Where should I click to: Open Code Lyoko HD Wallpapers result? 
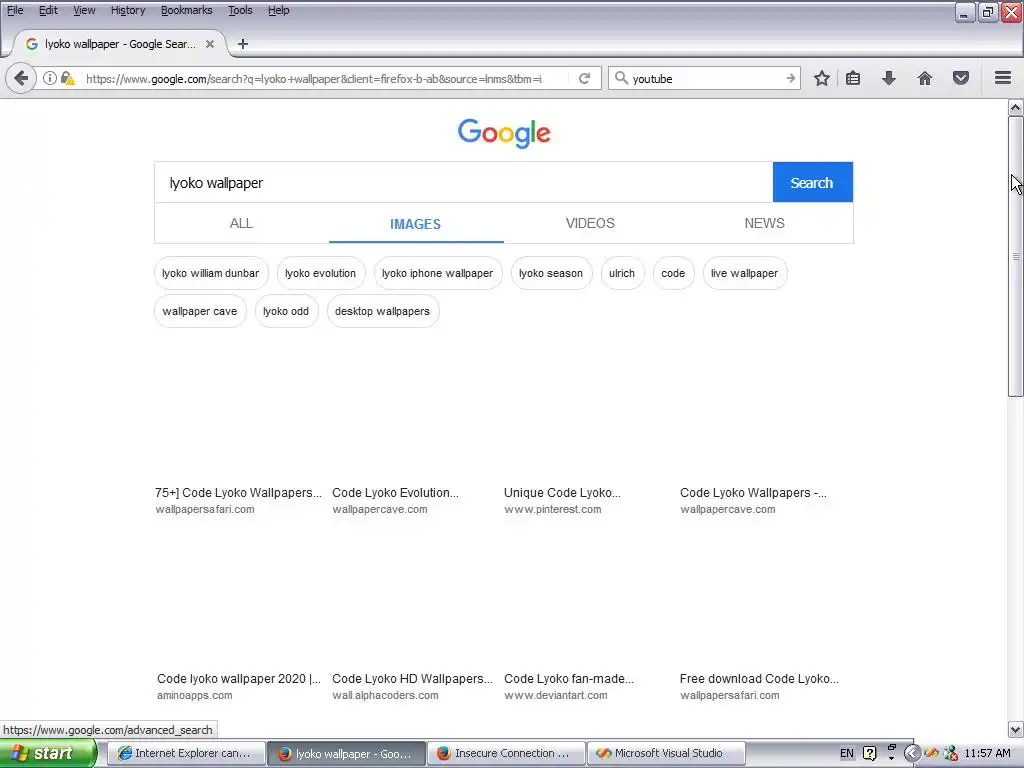coord(412,679)
